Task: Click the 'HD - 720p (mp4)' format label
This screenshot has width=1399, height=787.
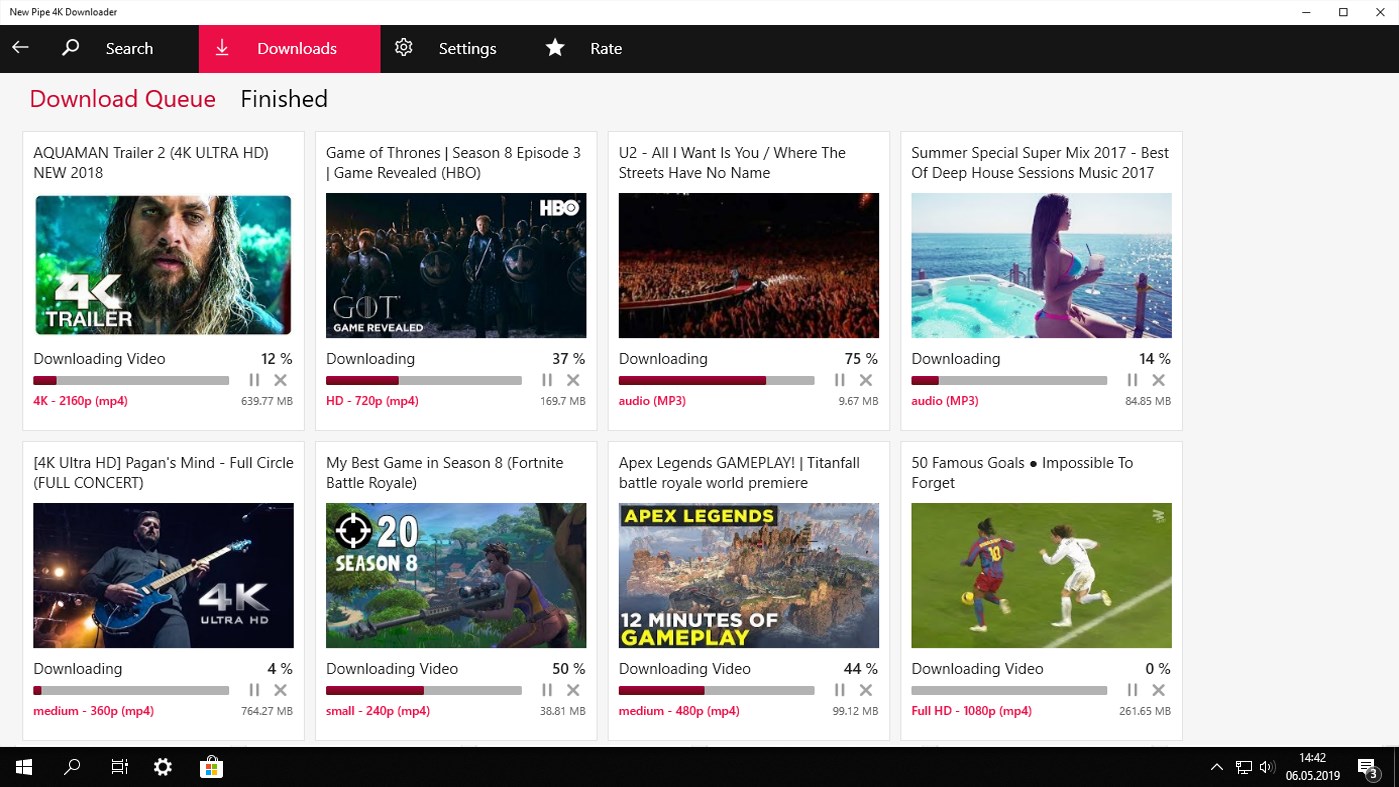Action: pos(372,401)
